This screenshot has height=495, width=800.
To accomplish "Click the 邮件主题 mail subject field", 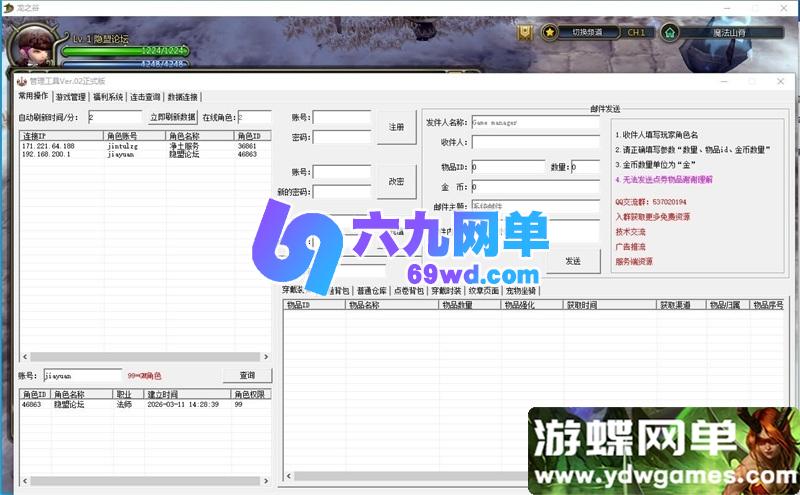I will (535, 206).
